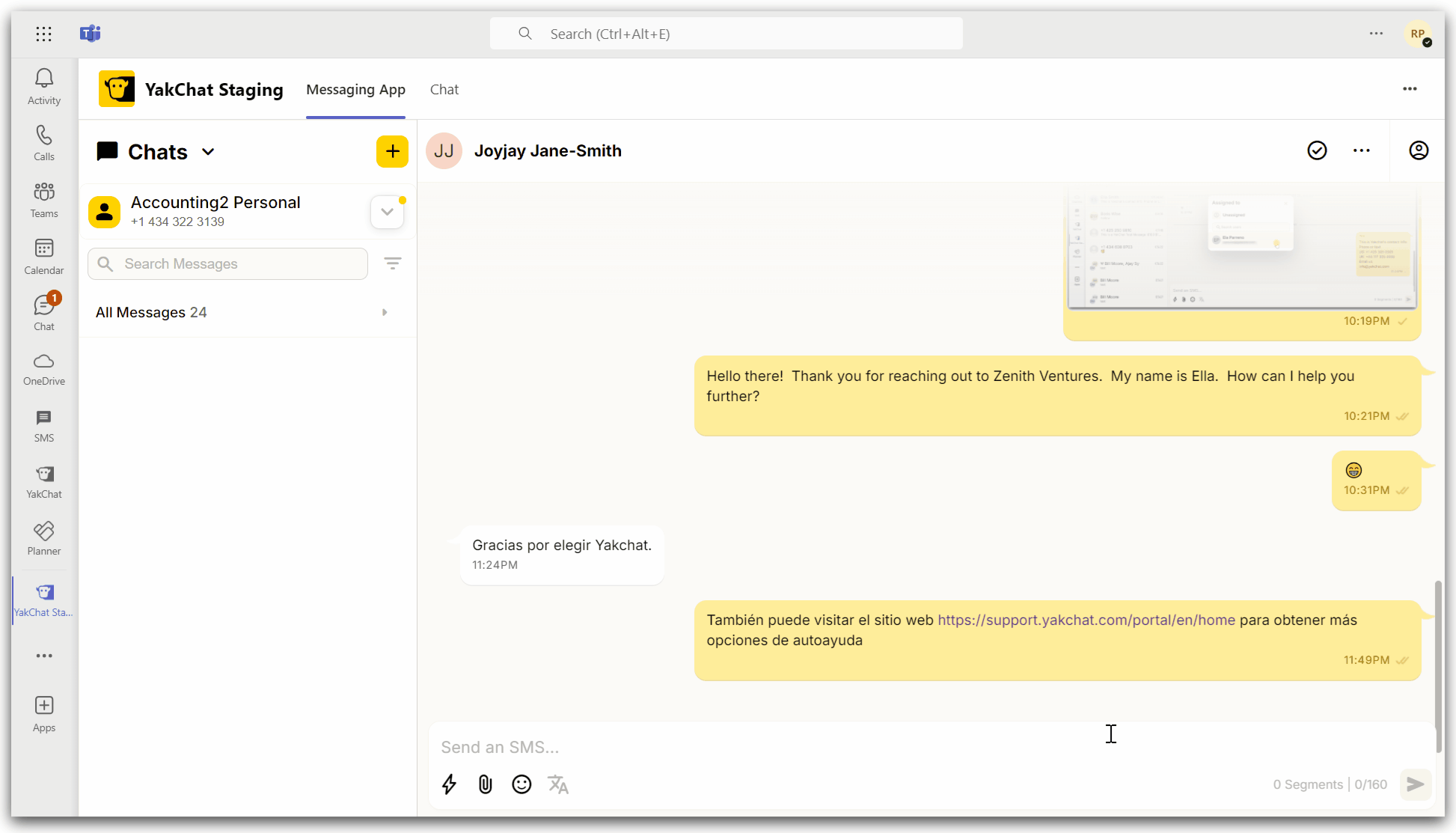Open contact details profile icon
The height and width of the screenshot is (833, 1456).
point(1419,150)
